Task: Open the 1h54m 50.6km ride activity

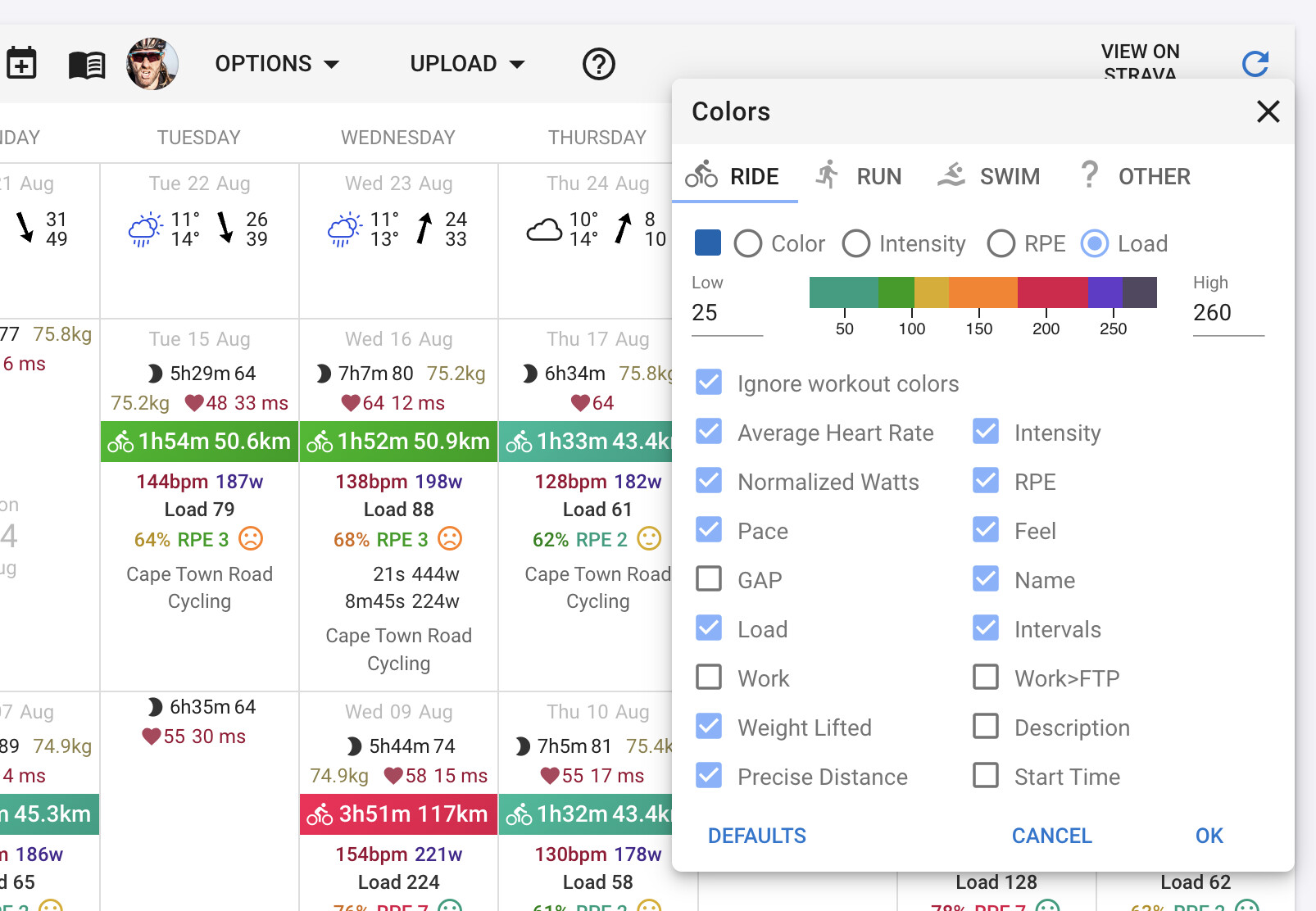Action: [199, 442]
